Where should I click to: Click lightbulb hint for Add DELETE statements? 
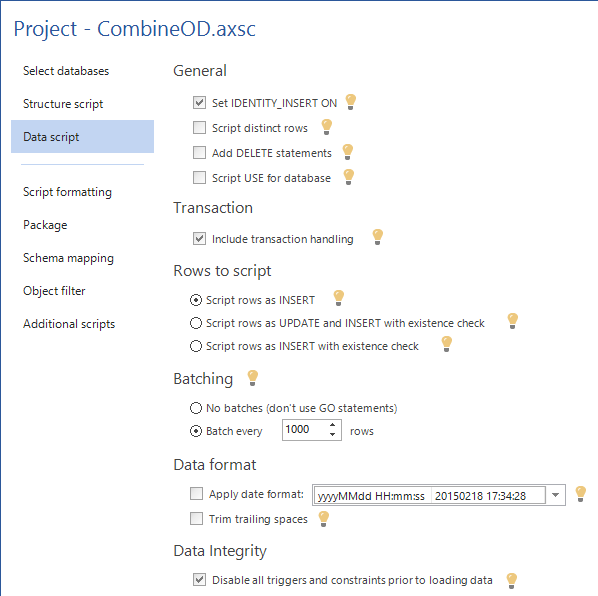(x=347, y=152)
